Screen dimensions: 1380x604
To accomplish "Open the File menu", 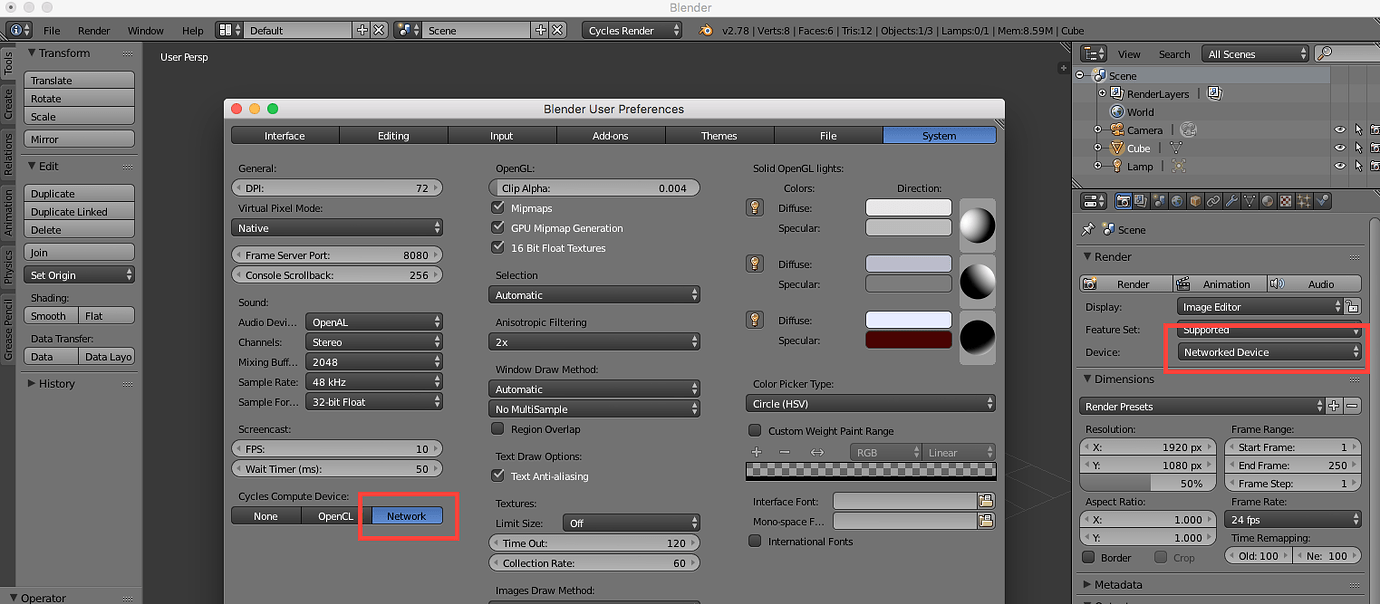I will [x=52, y=30].
